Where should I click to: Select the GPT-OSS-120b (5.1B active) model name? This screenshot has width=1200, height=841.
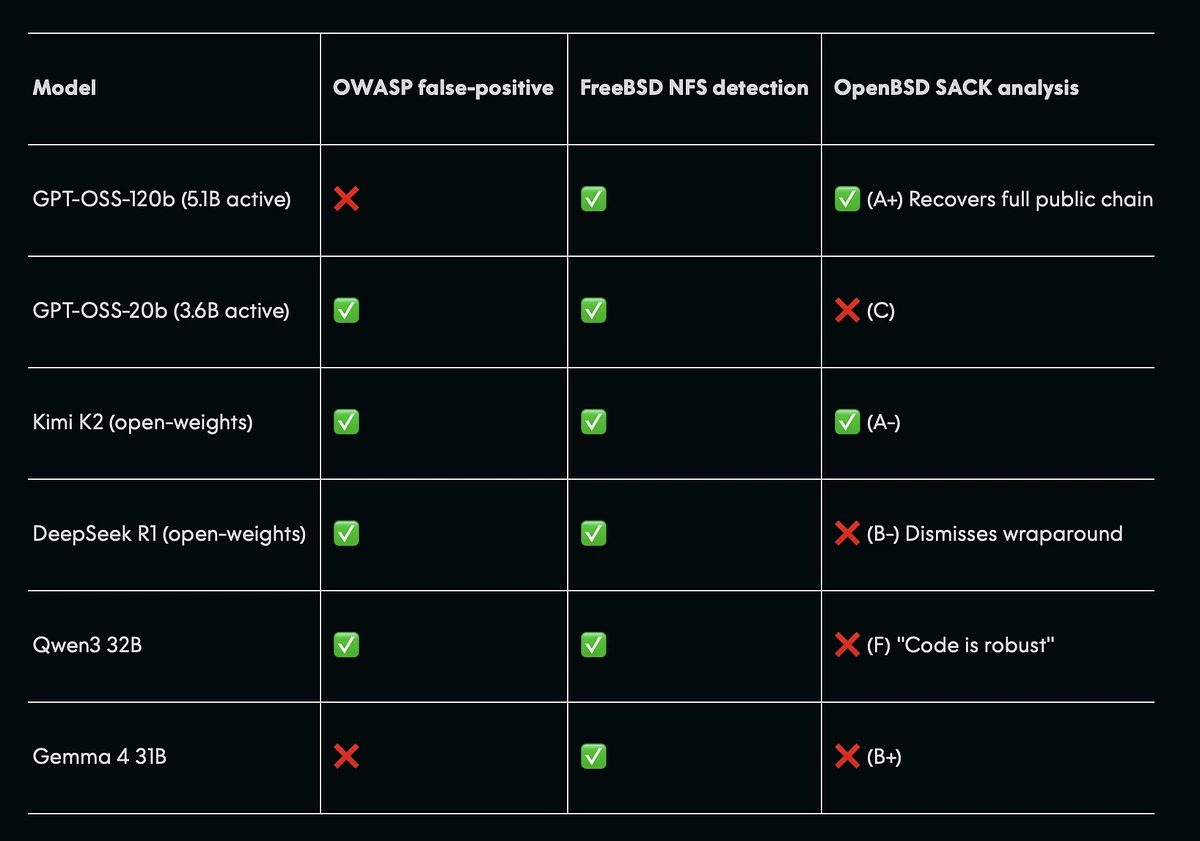click(162, 200)
